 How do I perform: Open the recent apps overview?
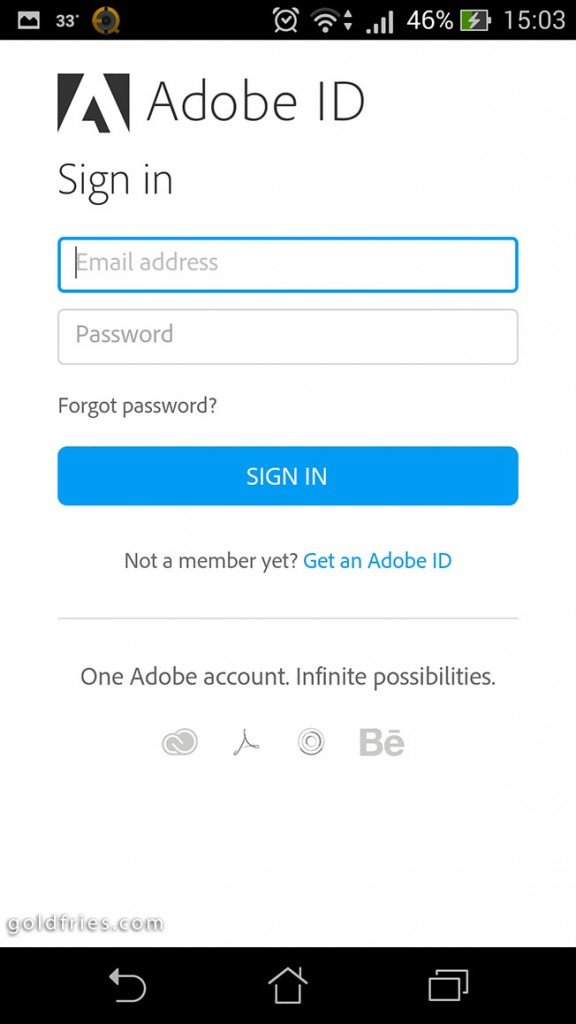(448, 985)
